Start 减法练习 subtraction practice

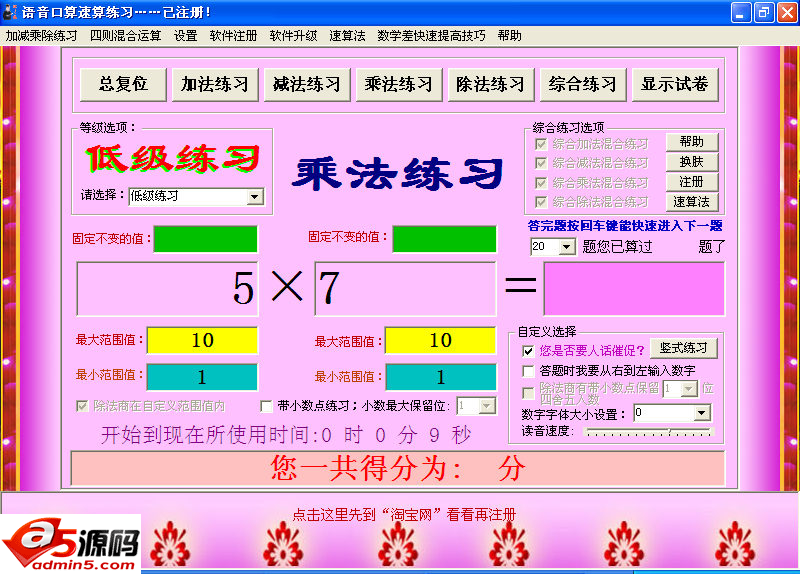click(x=307, y=84)
